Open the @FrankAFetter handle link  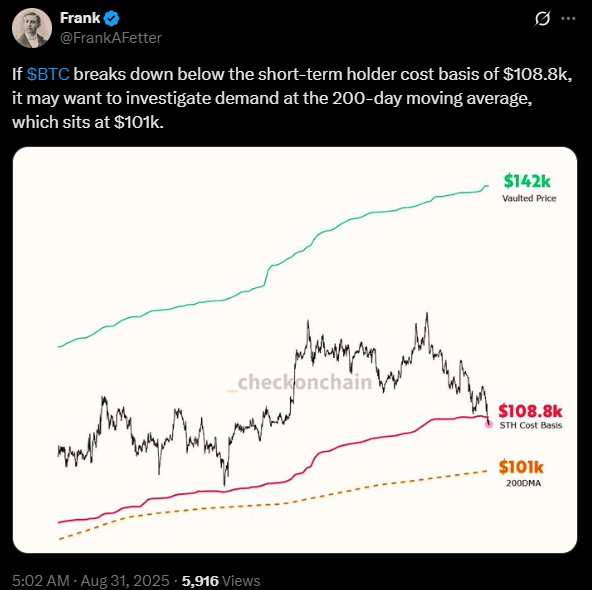111,38
